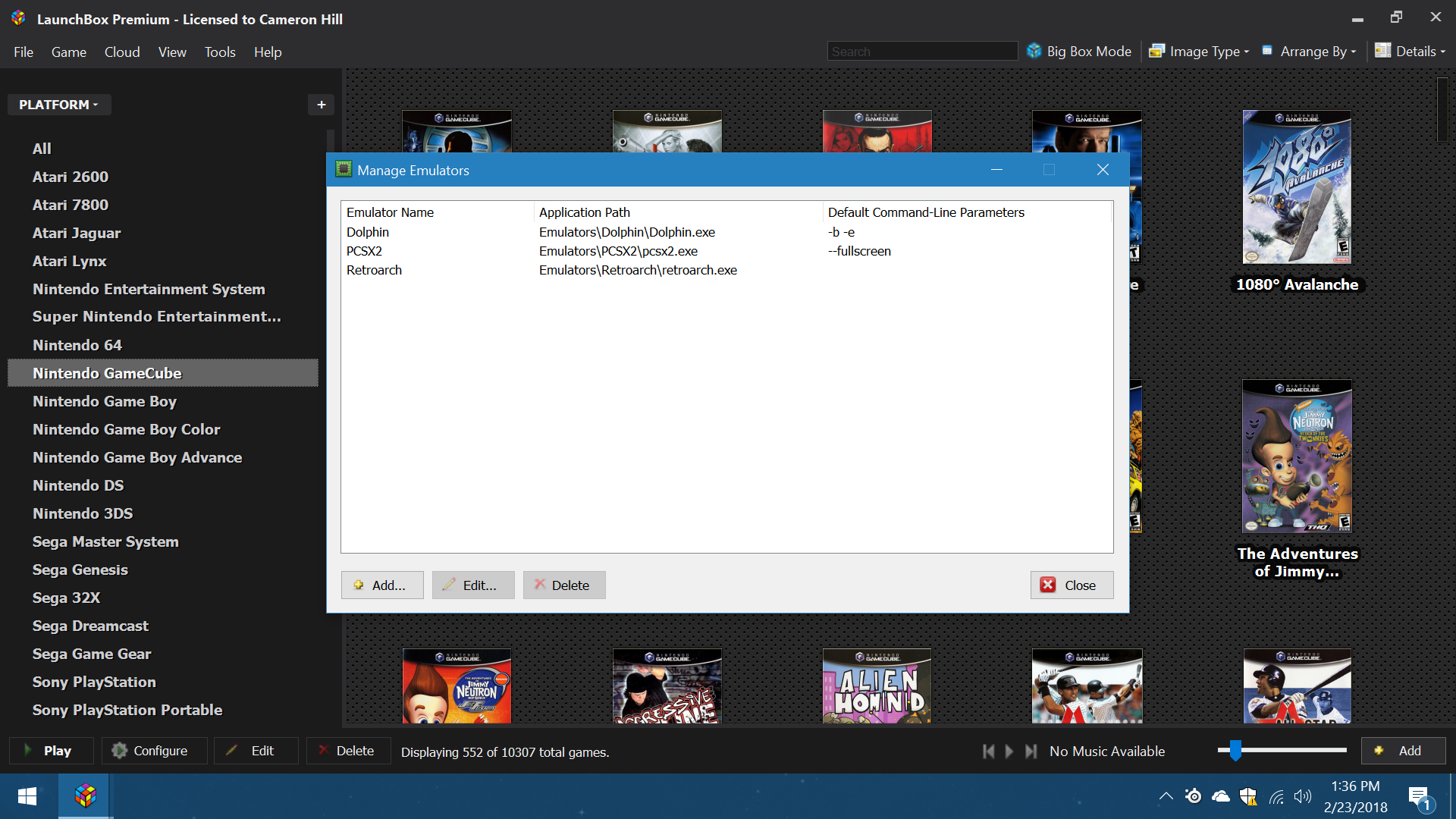Open the volume speaker tray icon
1456x819 pixels.
tap(1303, 796)
